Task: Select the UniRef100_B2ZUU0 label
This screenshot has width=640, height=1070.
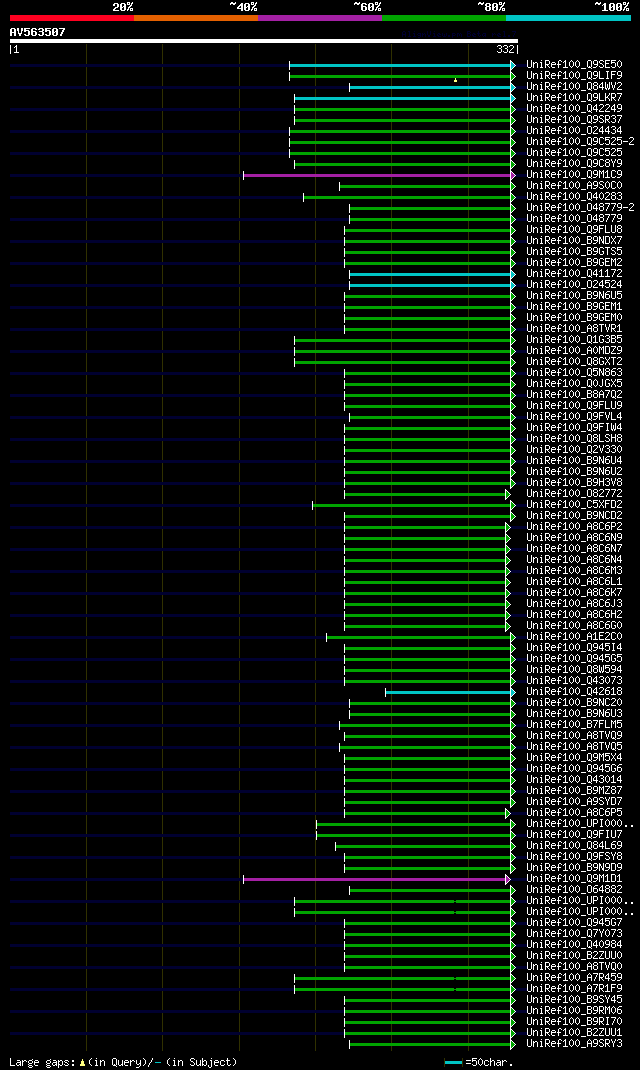Action: pos(574,956)
